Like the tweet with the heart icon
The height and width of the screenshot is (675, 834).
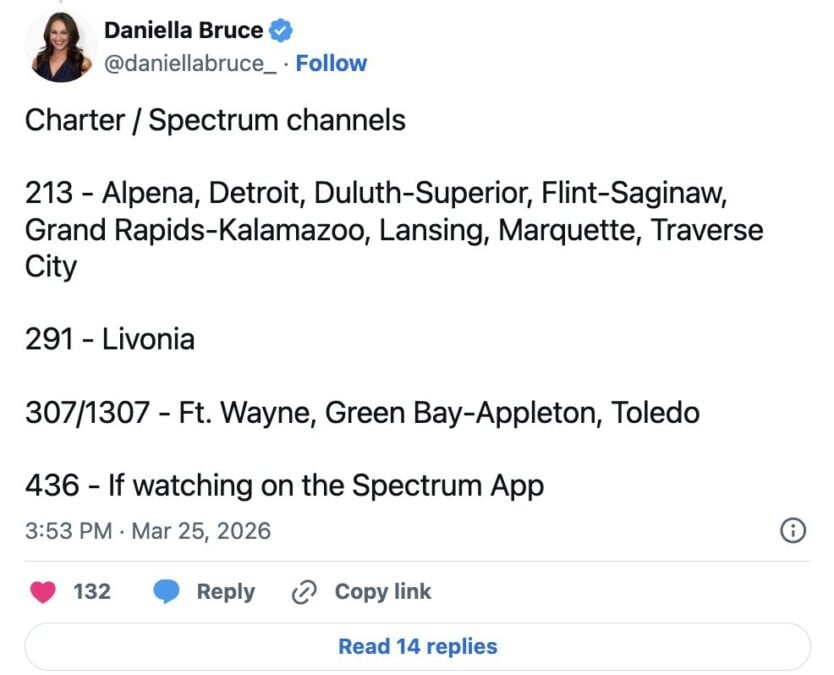click(x=43, y=592)
